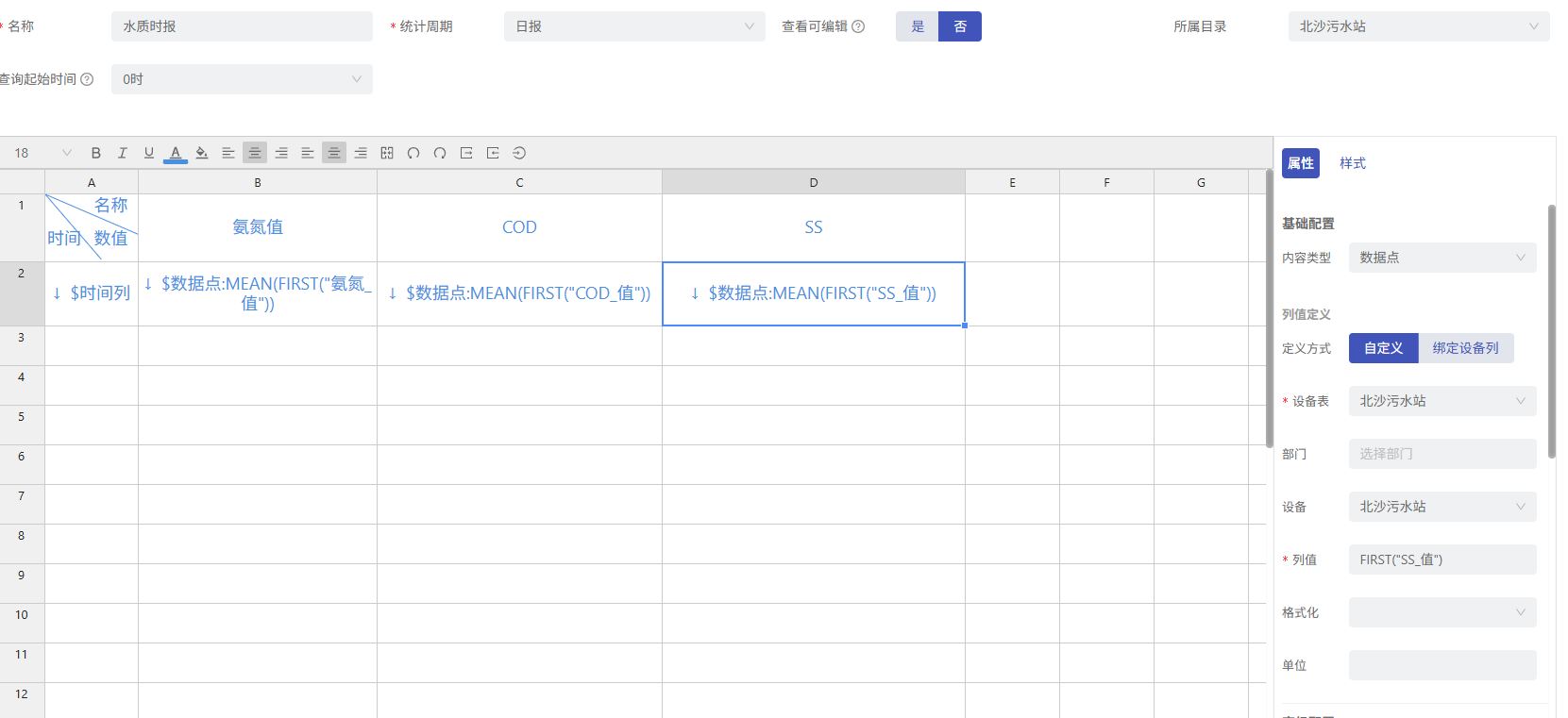This screenshot has width=1568, height=718.
Task: Select the $时间列 cell
Action: pyautogui.click(x=92, y=293)
